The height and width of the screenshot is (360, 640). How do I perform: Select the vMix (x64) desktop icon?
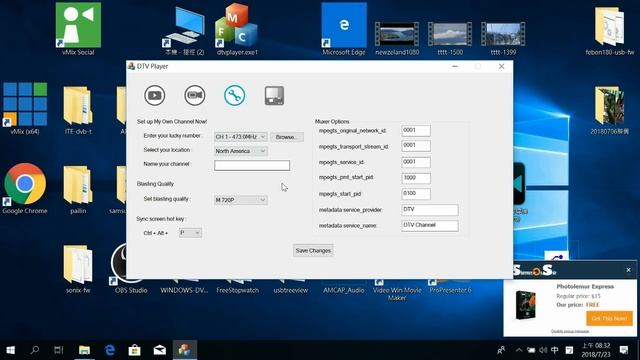[25, 109]
